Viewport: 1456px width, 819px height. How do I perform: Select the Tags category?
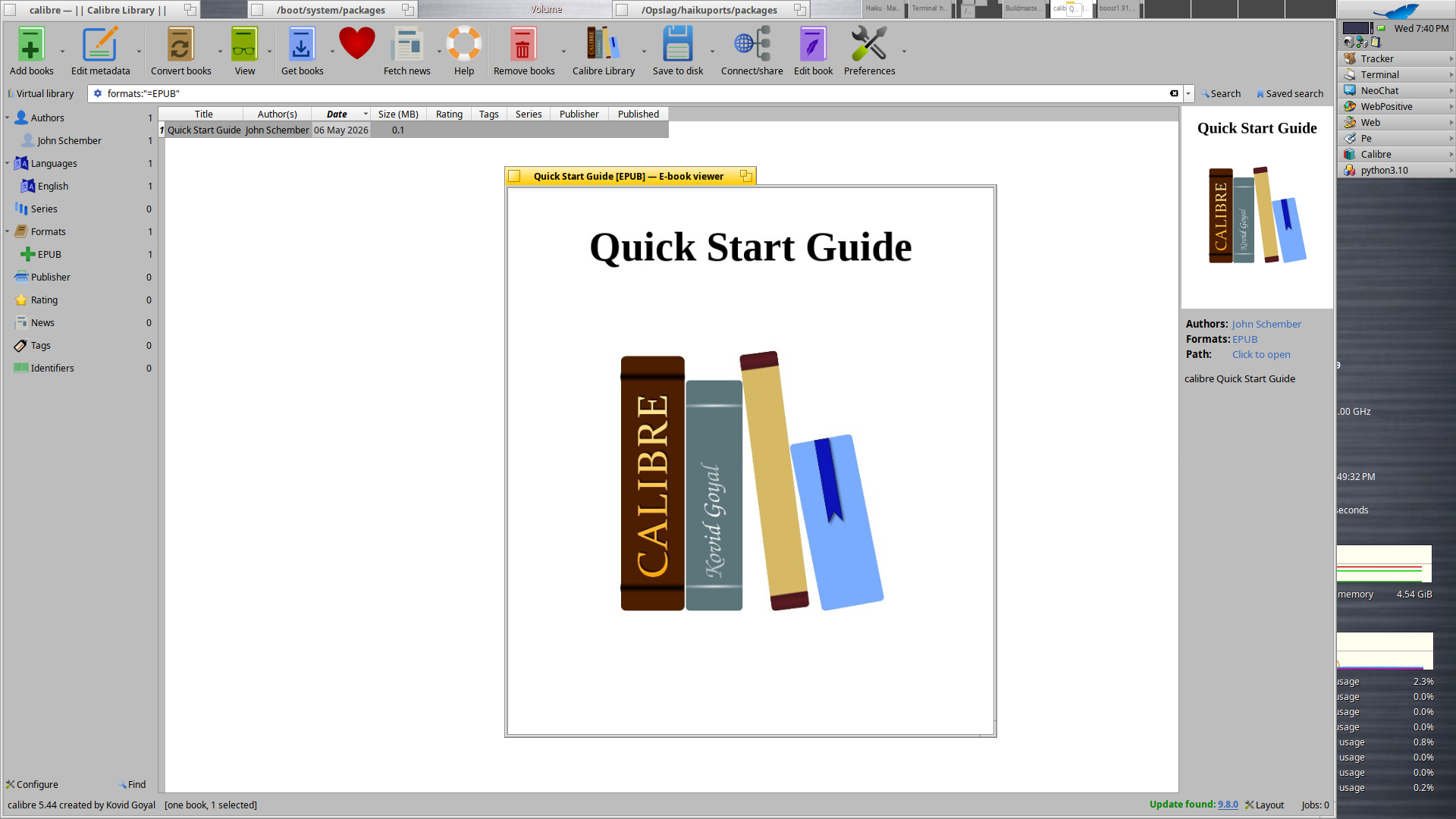pyautogui.click(x=41, y=345)
